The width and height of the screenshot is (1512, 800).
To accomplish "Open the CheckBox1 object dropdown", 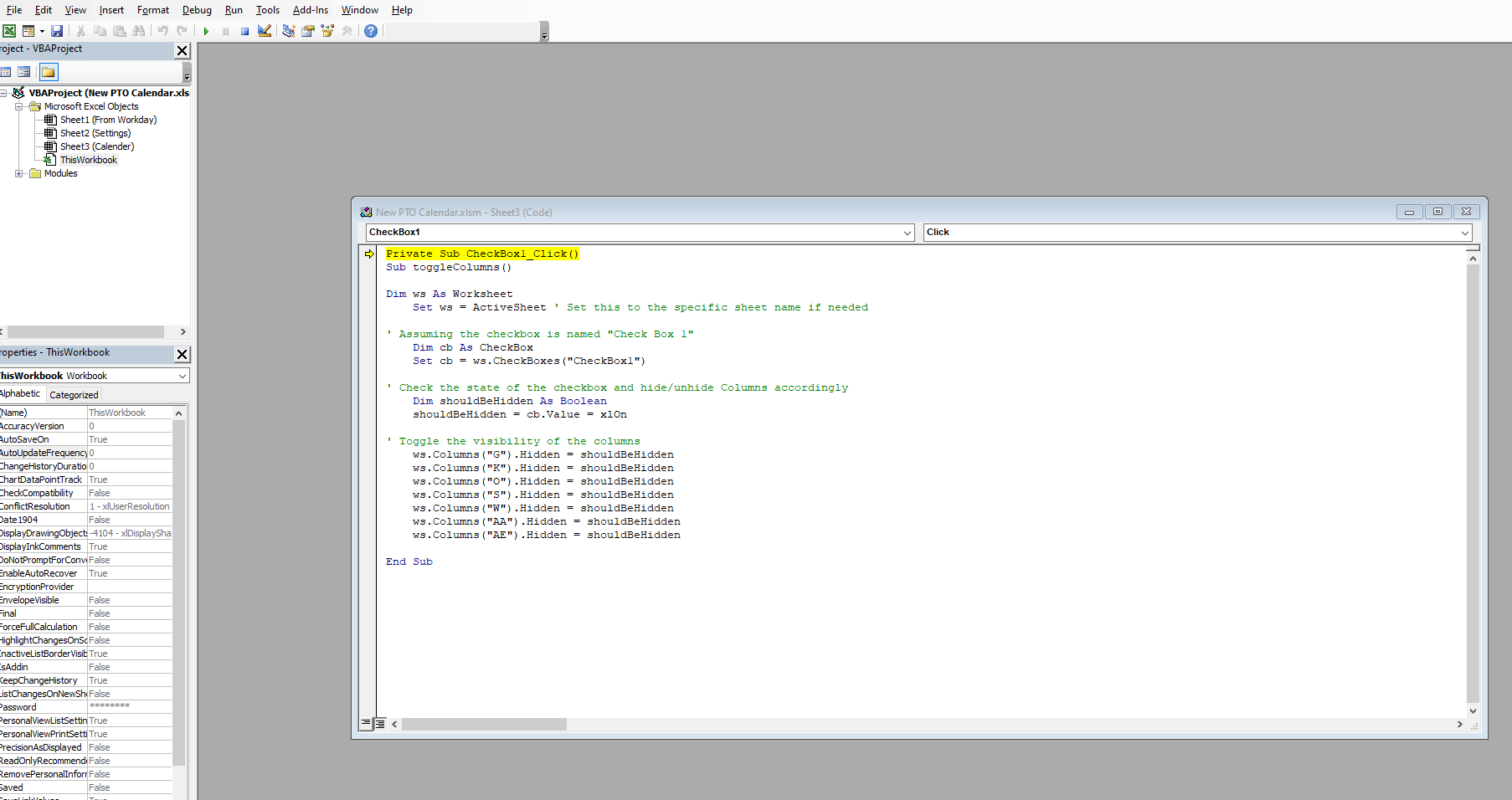I will (x=908, y=233).
